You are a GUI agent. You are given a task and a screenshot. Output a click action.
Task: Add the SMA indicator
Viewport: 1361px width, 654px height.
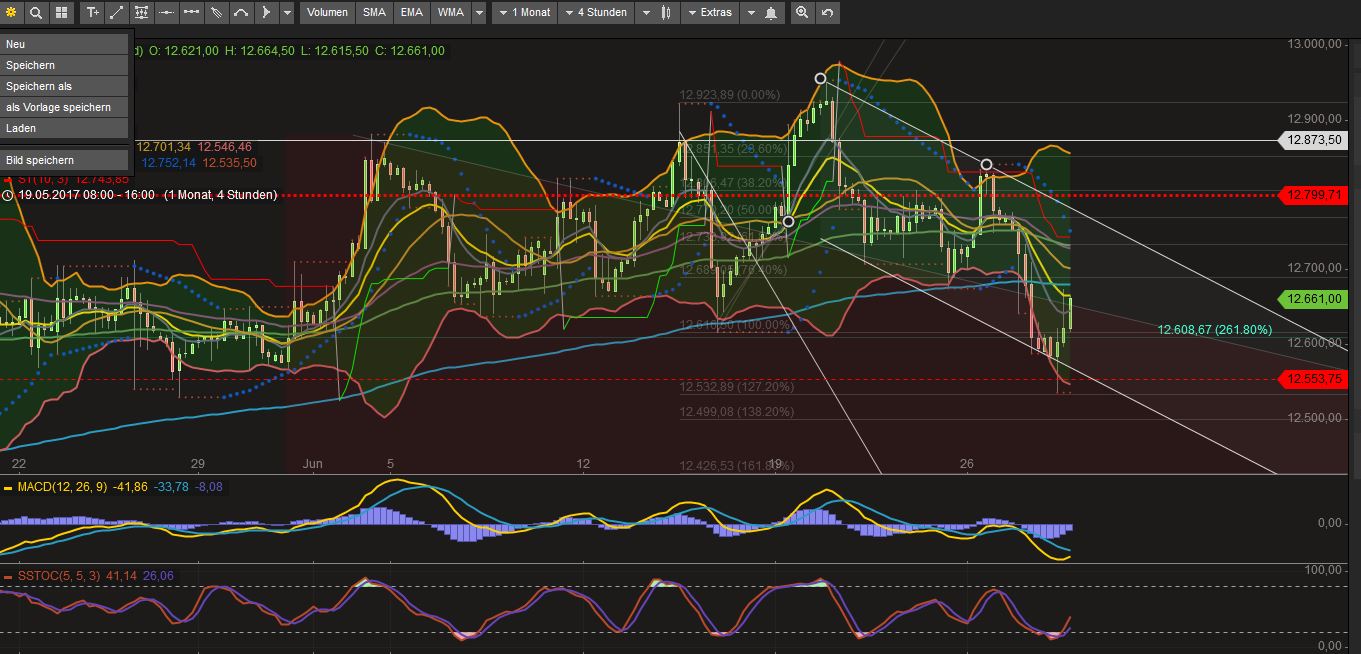[374, 13]
